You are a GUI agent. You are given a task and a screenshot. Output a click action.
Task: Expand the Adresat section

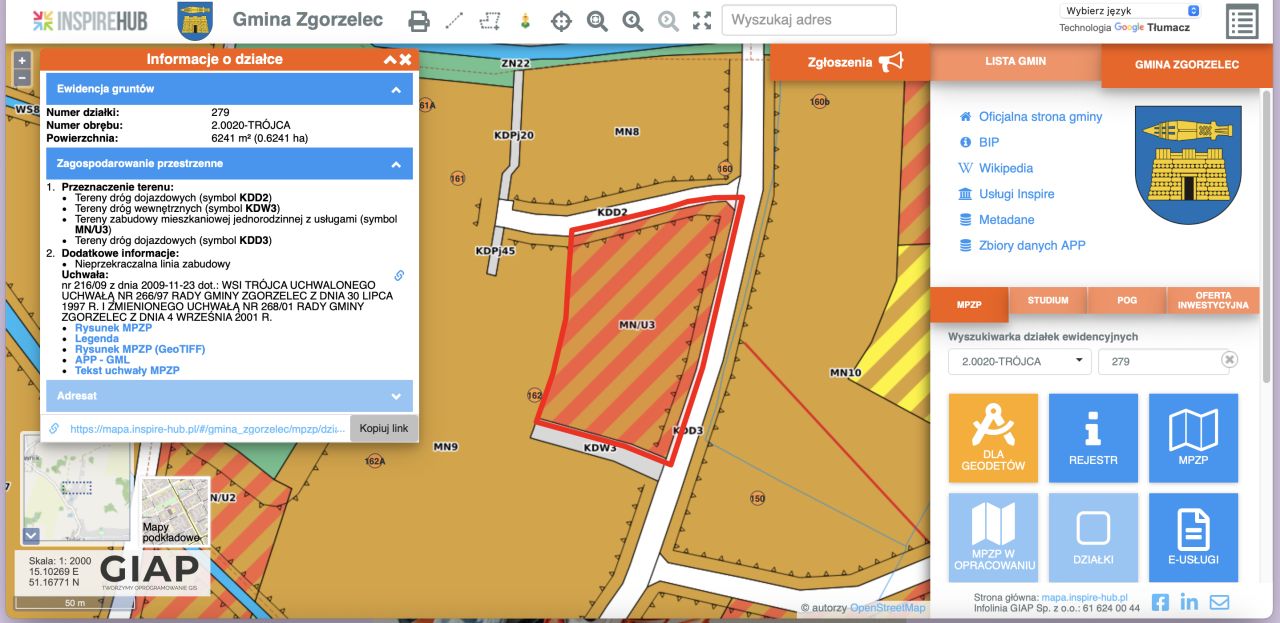point(229,396)
